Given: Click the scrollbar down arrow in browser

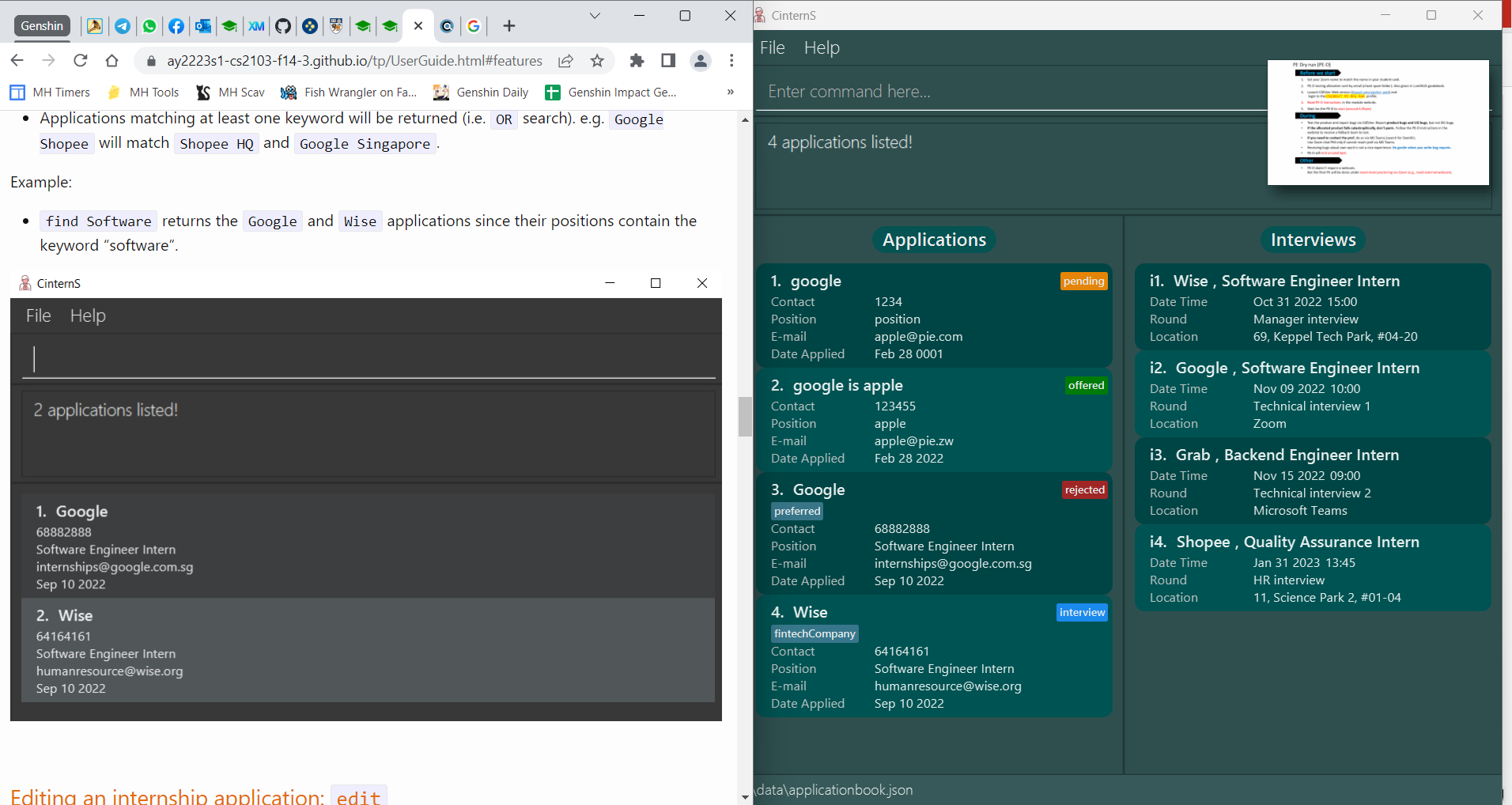Looking at the screenshot, I should tap(745, 797).
